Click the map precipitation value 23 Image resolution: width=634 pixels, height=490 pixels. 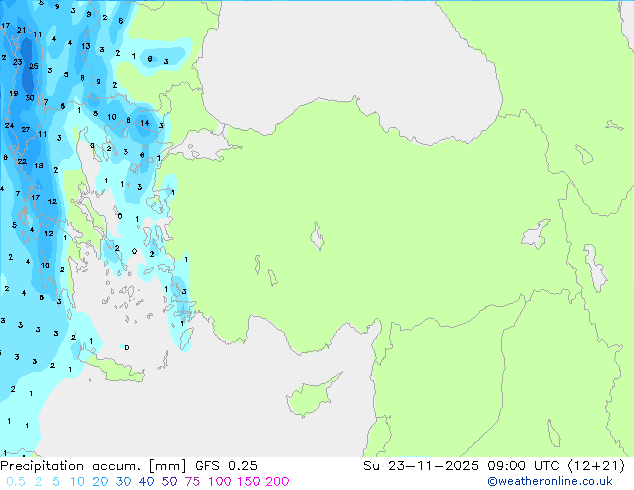click(x=17, y=62)
